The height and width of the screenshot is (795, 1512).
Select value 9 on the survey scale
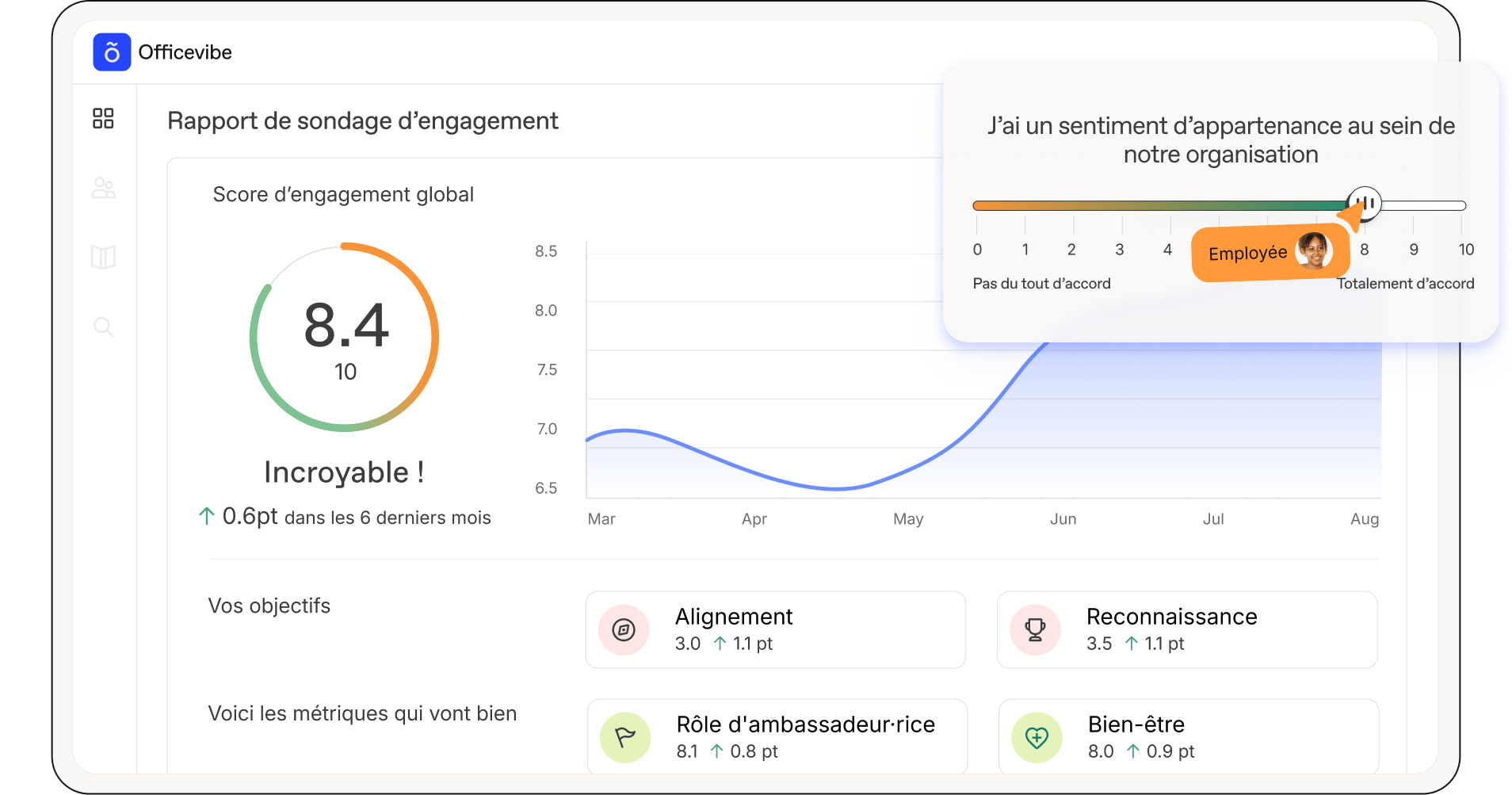coord(1414,250)
